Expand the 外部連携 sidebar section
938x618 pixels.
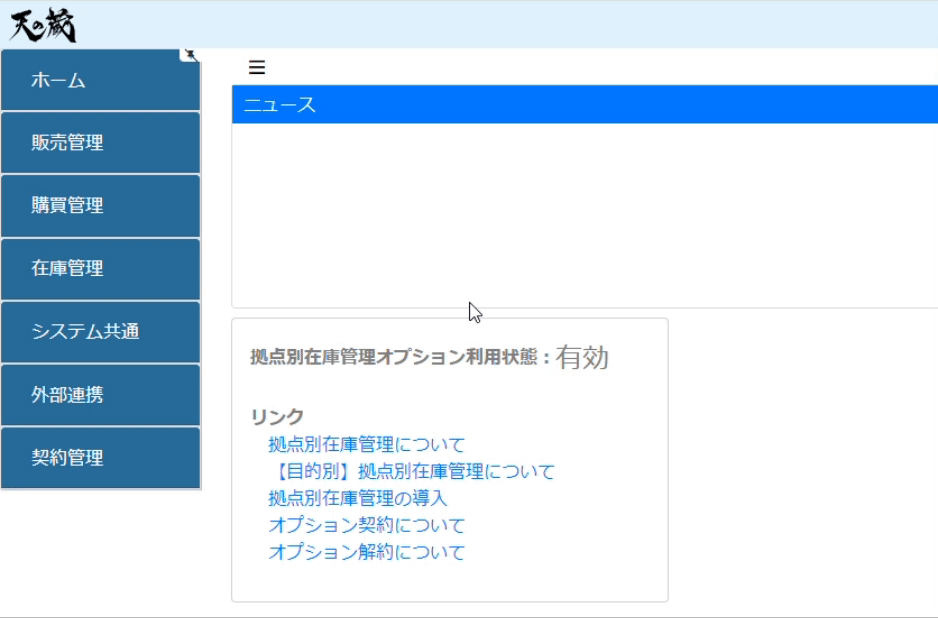[x=68, y=394]
